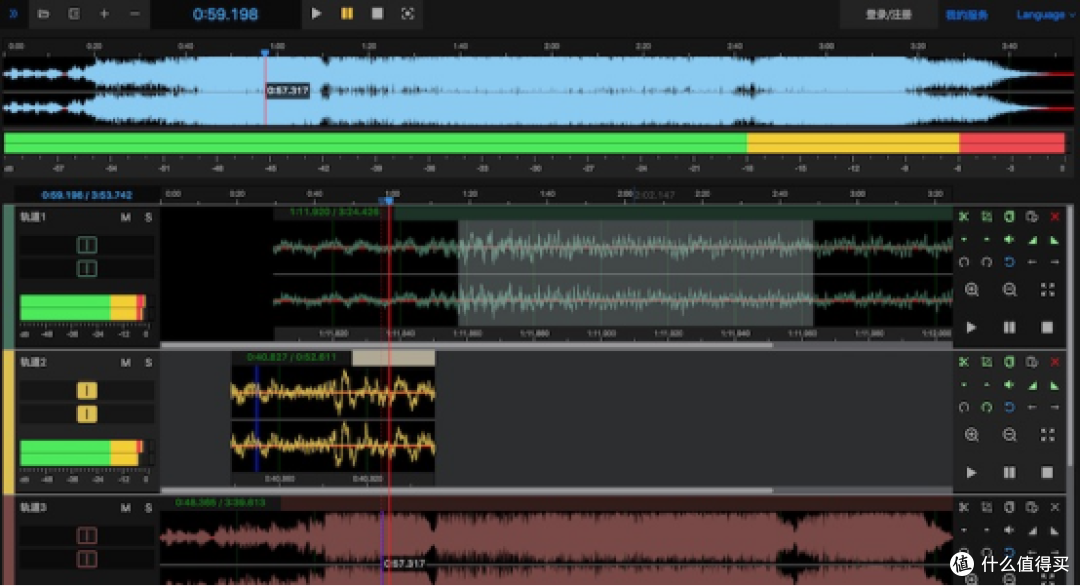Apply fade-in to 轨道1
Image resolution: width=1080 pixels, height=587 pixels.
tap(1032, 240)
